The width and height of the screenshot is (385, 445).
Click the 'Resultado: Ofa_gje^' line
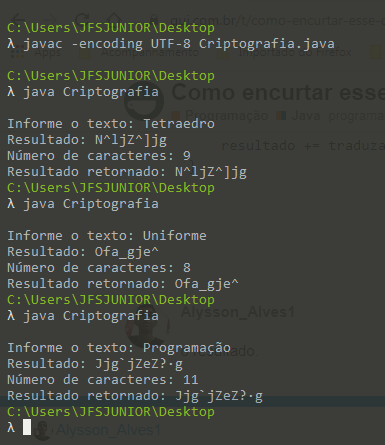point(83,252)
